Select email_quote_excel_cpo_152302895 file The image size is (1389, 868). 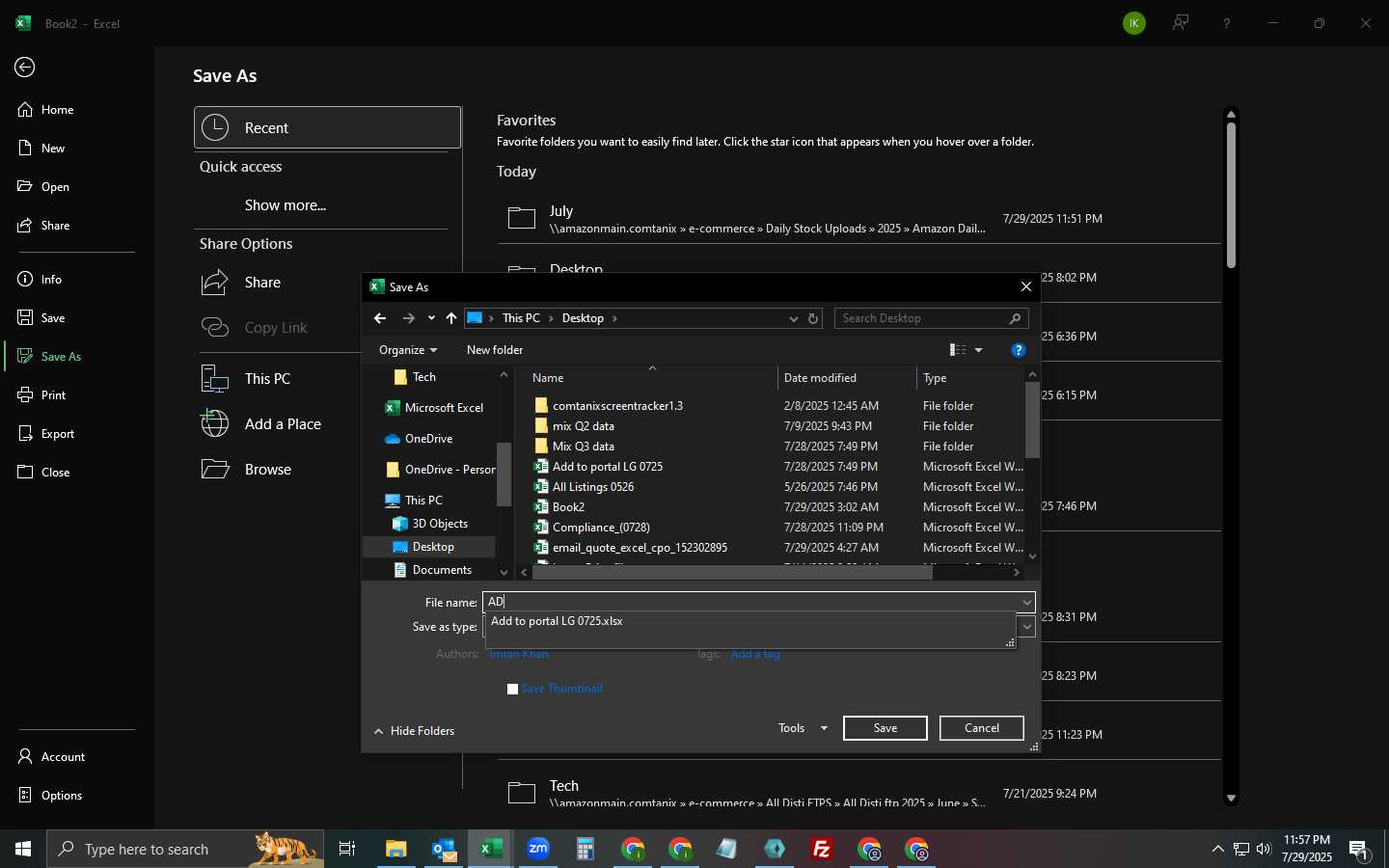pos(640,548)
